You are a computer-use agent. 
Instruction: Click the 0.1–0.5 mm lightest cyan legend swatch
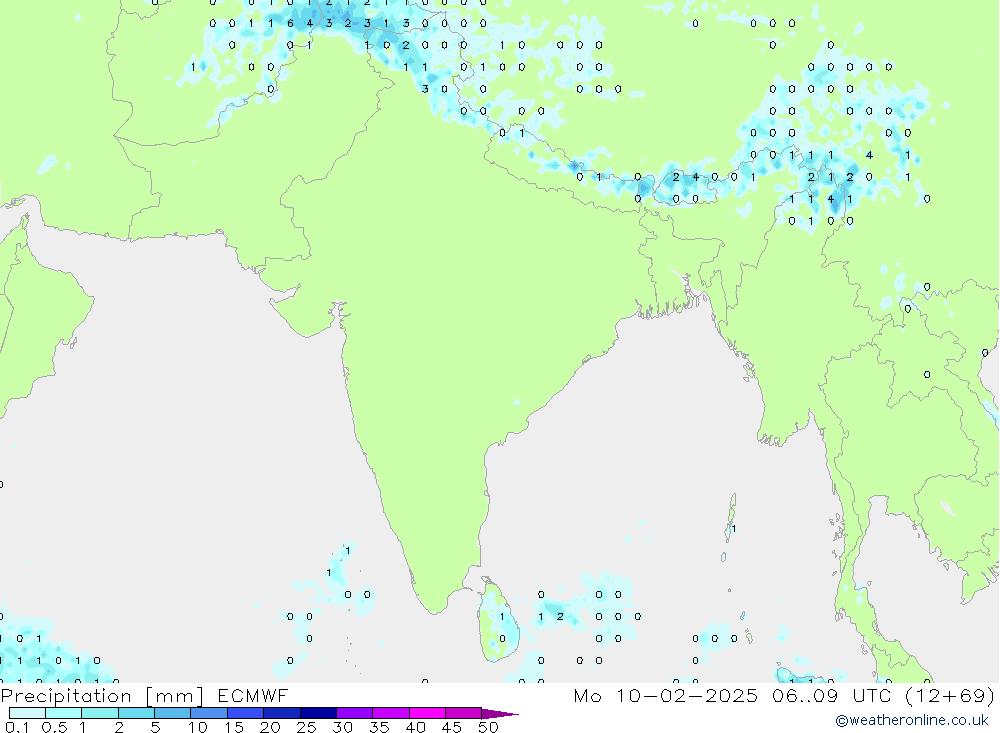pos(27,713)
